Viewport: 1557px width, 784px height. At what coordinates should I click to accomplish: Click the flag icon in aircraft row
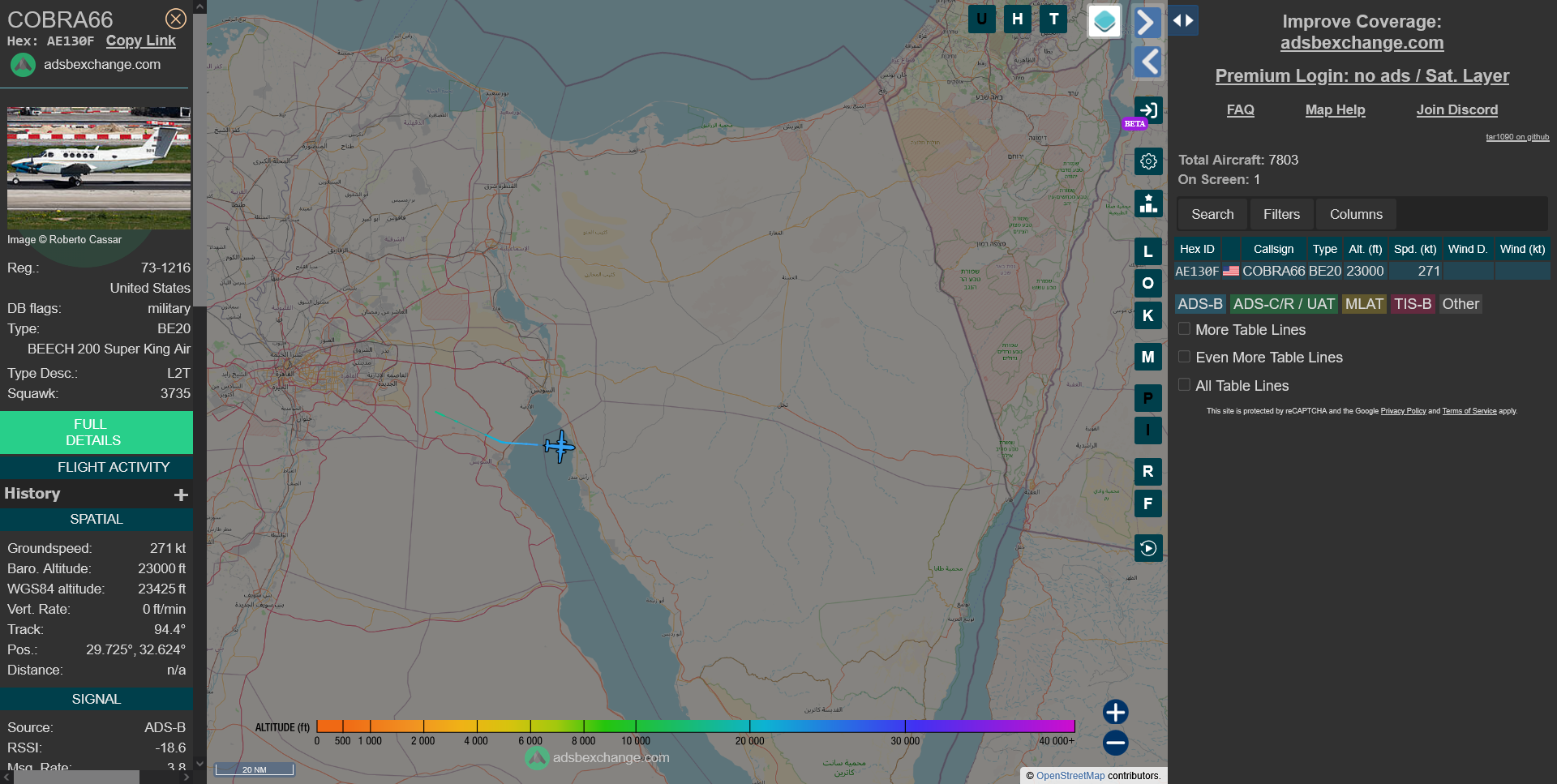[1231, 271]
